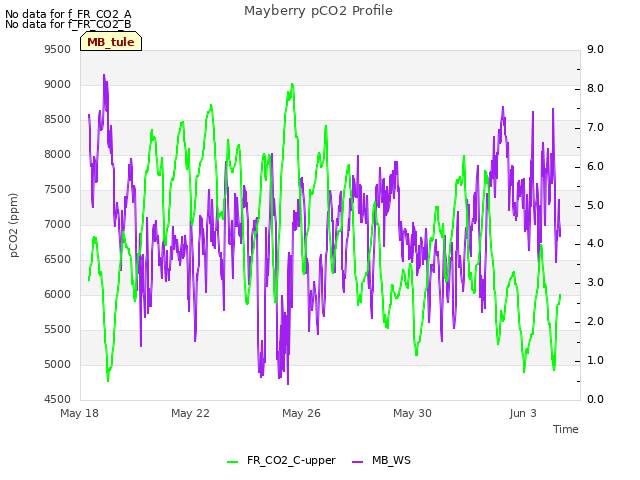
Task: Click the 6500 left axis value
Action: click(x=58, y=260)
